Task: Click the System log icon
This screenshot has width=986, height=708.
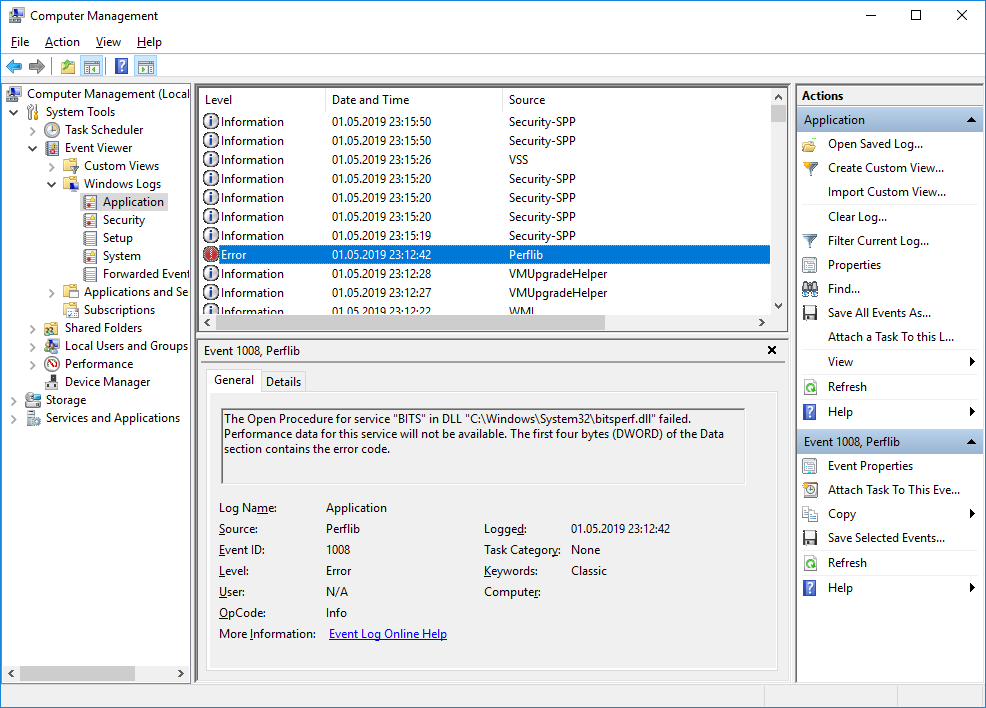Action: point(91,257)
